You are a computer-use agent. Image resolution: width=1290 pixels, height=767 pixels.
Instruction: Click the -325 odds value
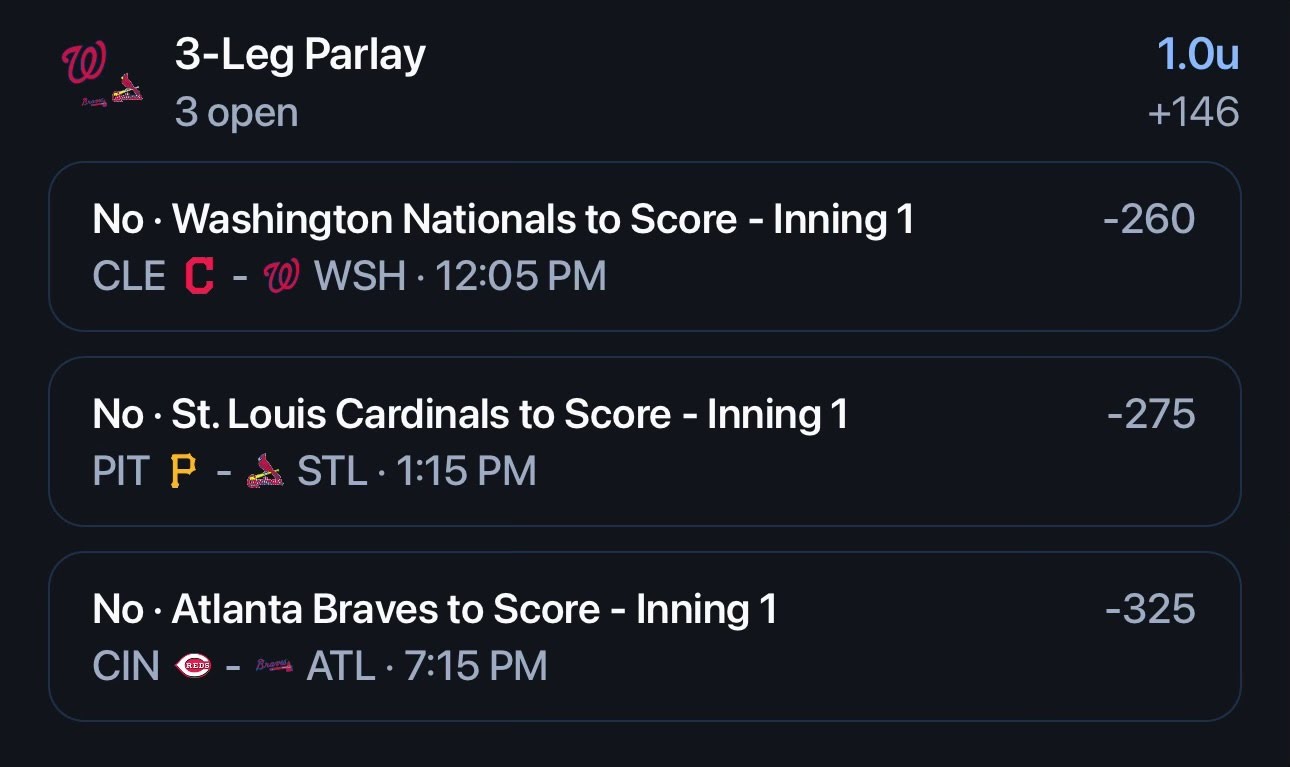(x=1150, y=609)
